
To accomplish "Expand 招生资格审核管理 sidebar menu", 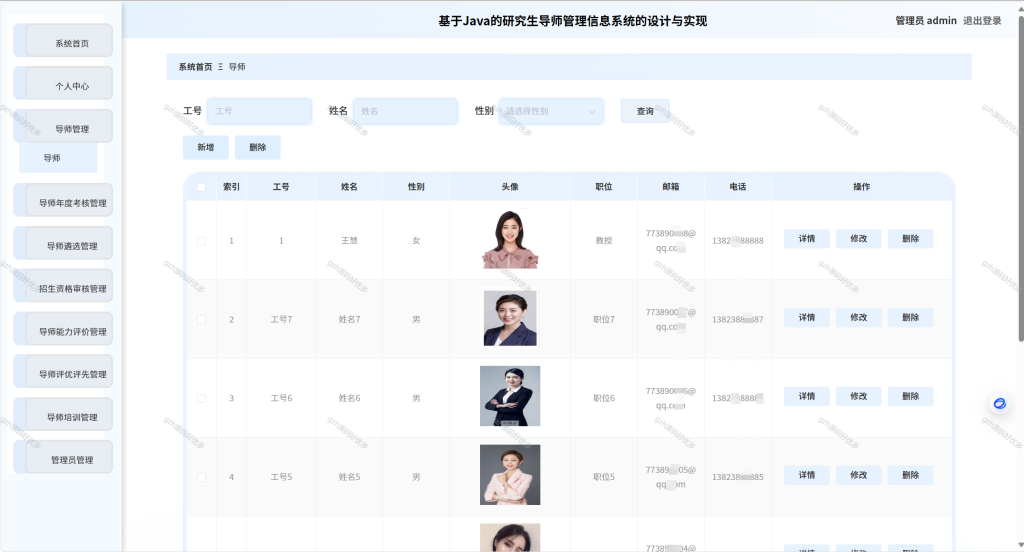I will pyautogui.click(x=69, y=285).
